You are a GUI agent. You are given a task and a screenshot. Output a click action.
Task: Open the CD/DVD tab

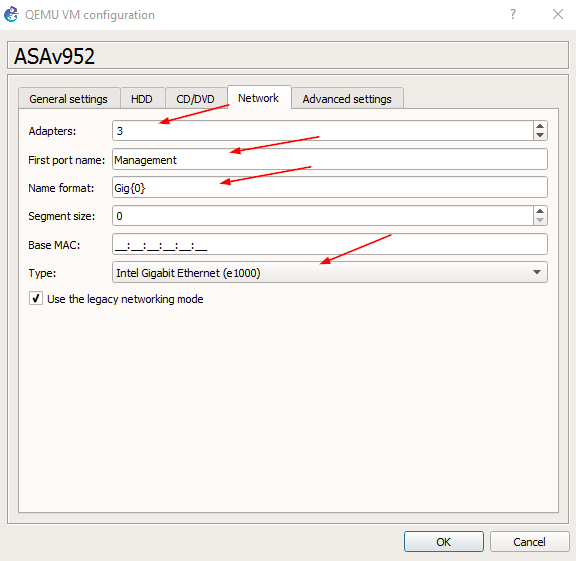(x=195, y=99)
